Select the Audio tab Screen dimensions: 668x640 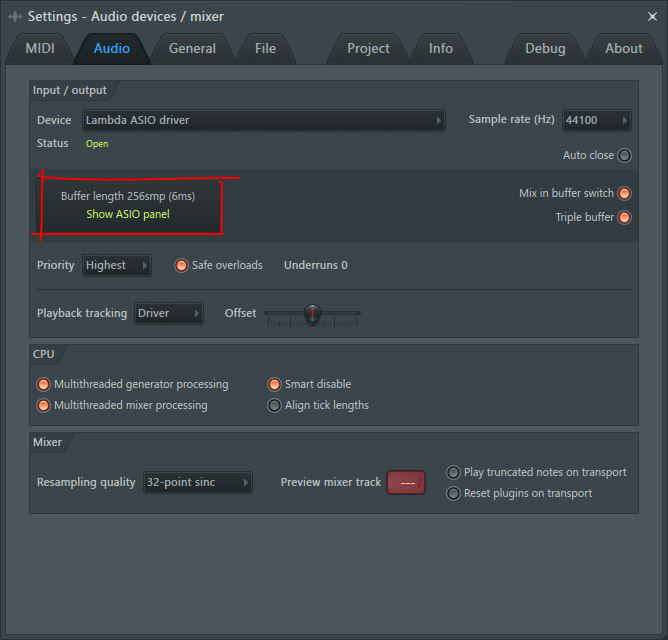tap(112, 49)
